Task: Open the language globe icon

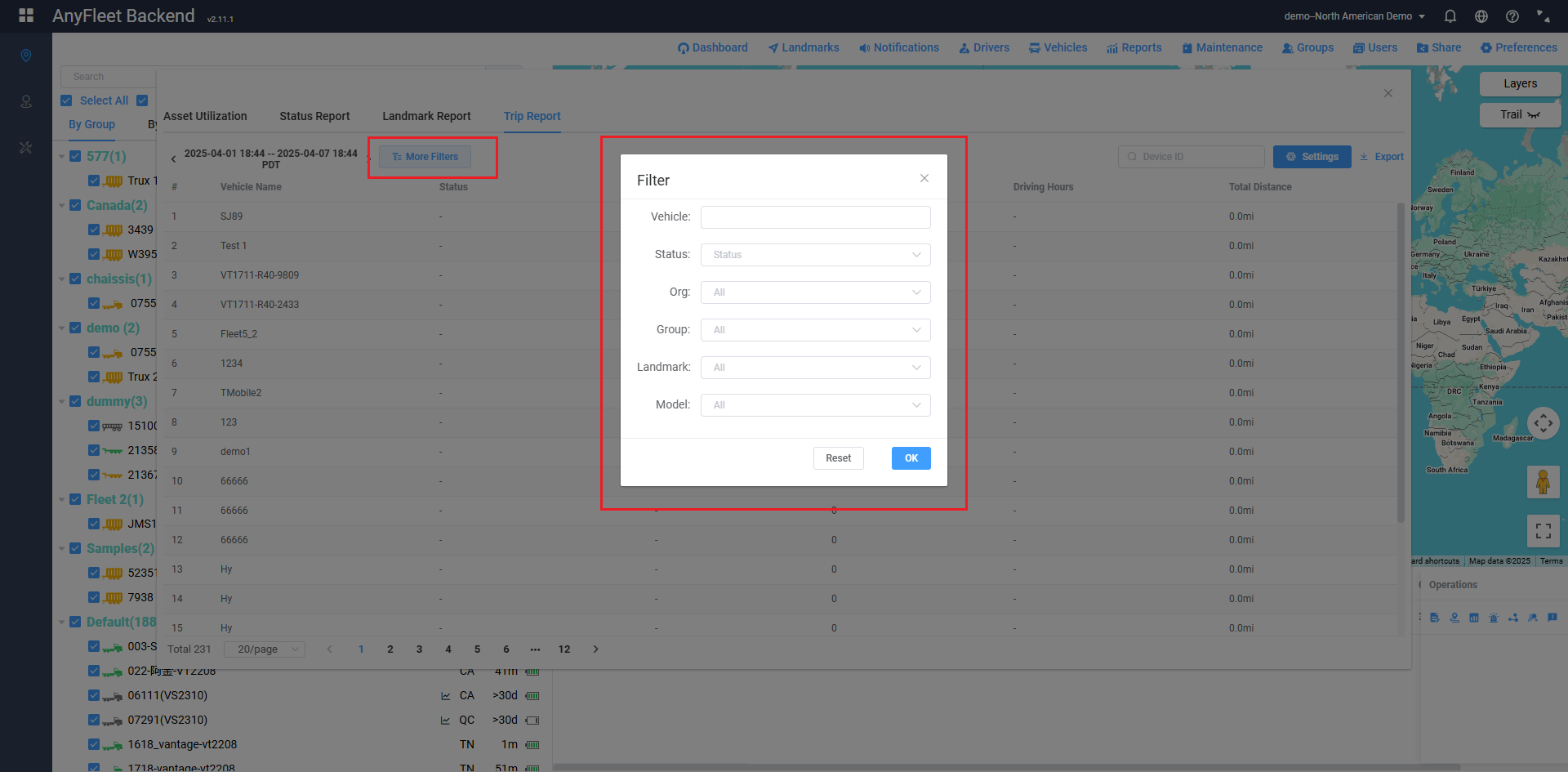Action: coord(1481,16)
